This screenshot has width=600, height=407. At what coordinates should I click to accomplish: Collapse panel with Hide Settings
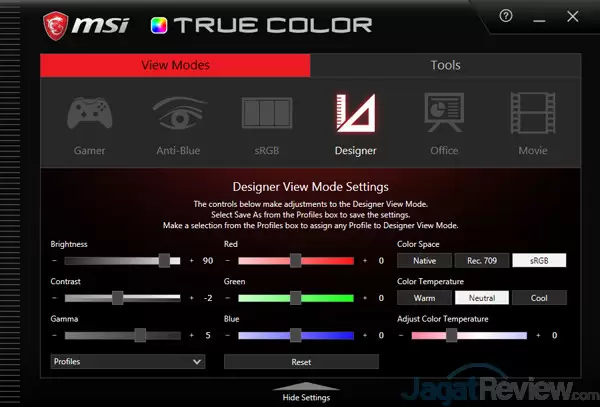pyautogui.click(x=306, y=392)
